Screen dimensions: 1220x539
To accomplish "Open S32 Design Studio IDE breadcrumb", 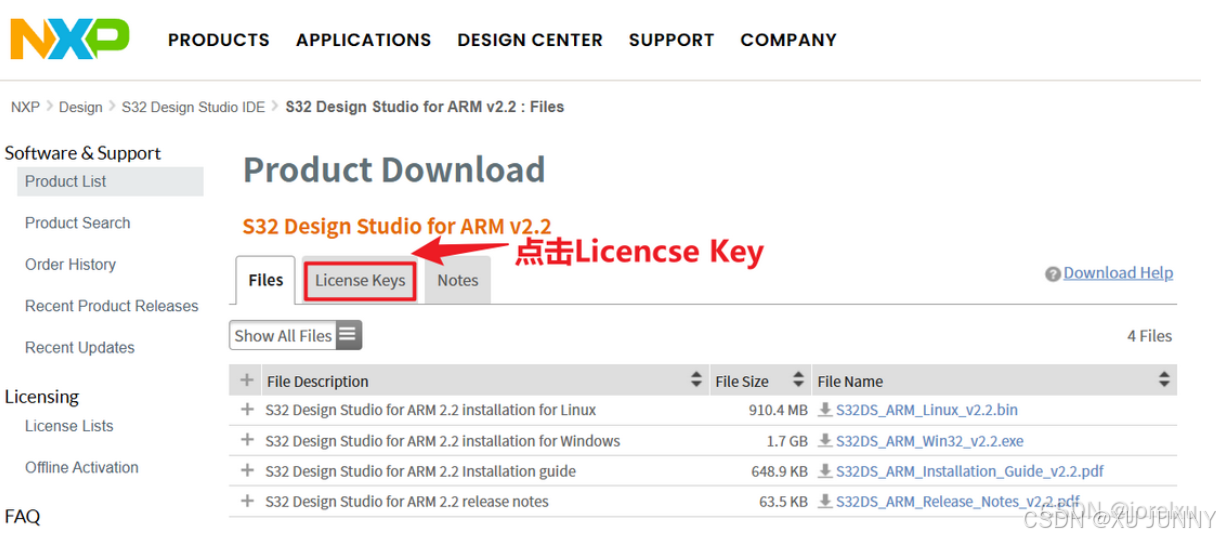I will [x=193, y=107].
